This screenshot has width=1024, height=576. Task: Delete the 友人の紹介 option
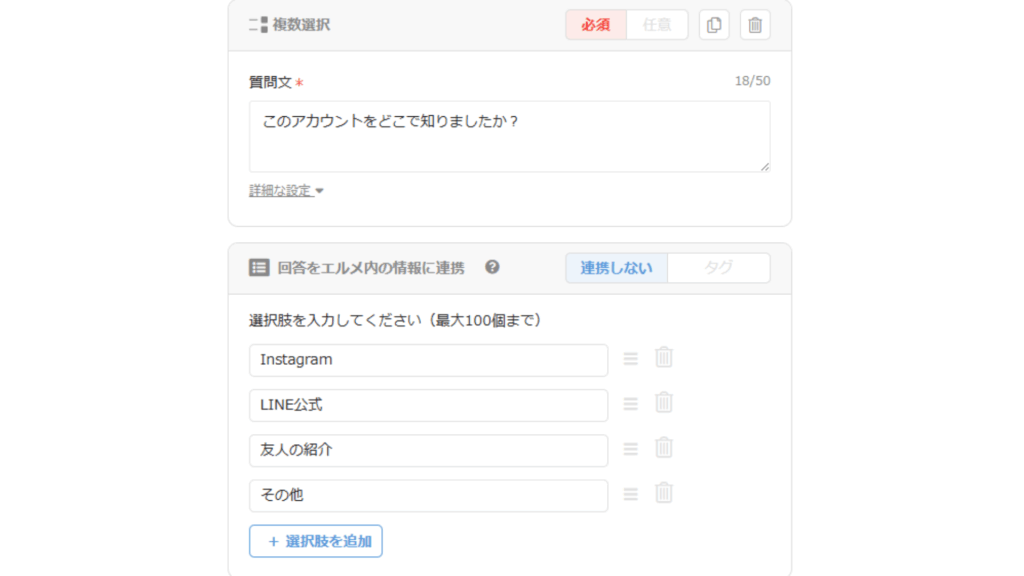coord(664,448)
